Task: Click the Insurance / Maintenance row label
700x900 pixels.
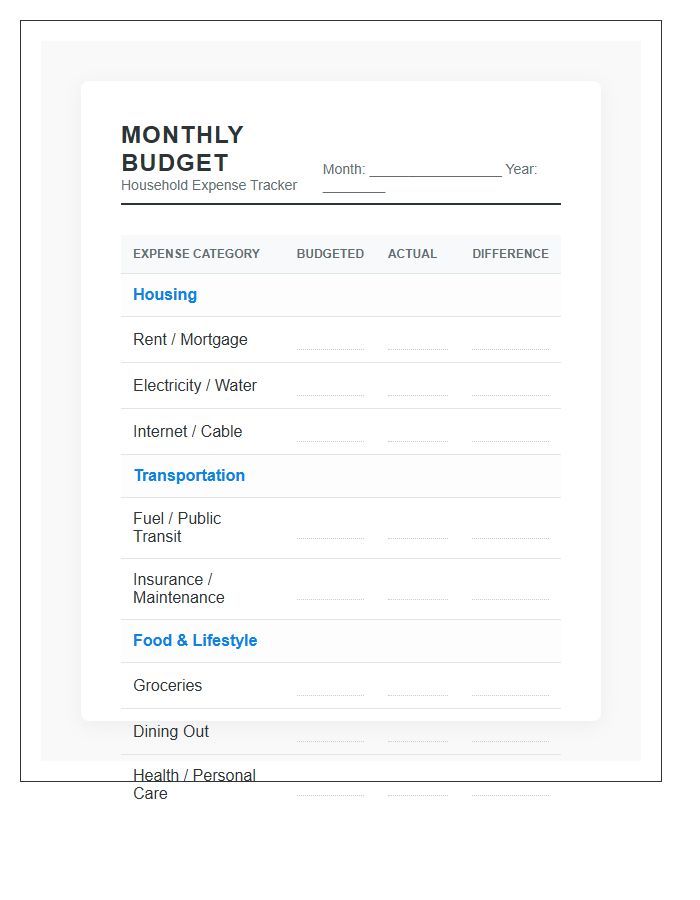Action: pos(178,588)
